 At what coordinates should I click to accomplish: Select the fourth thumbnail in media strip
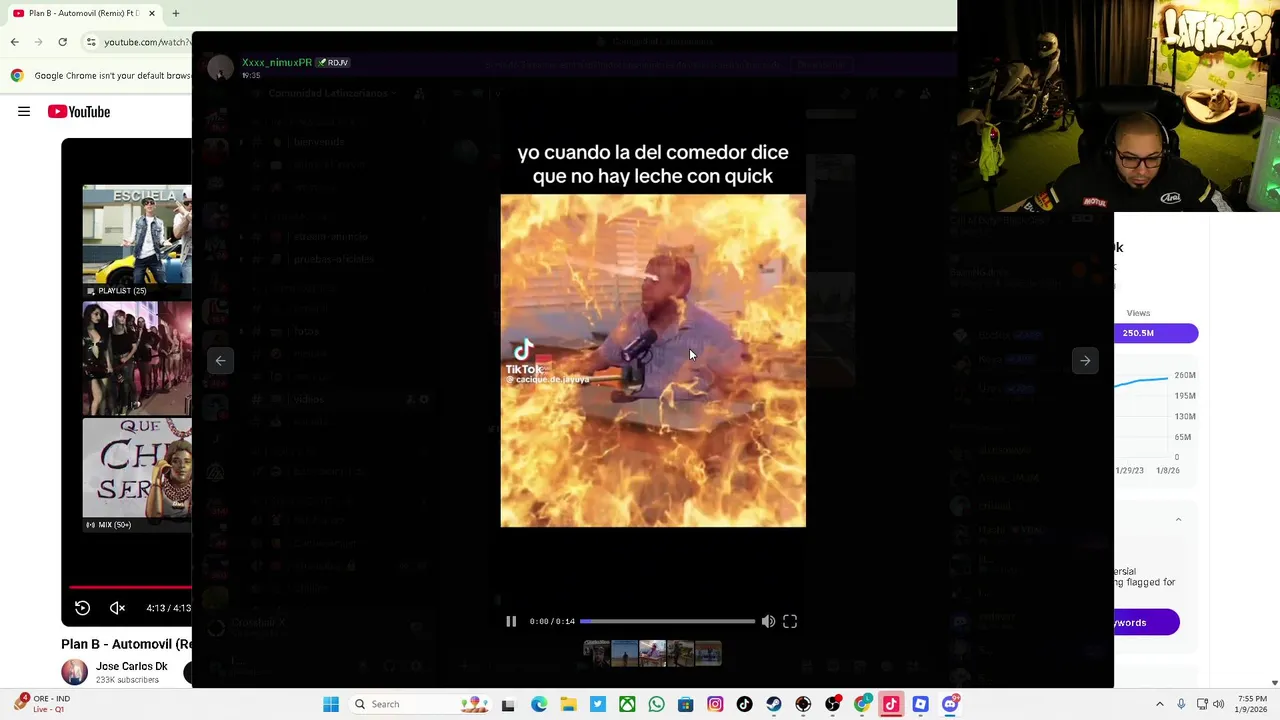click(x=680, y=653)
